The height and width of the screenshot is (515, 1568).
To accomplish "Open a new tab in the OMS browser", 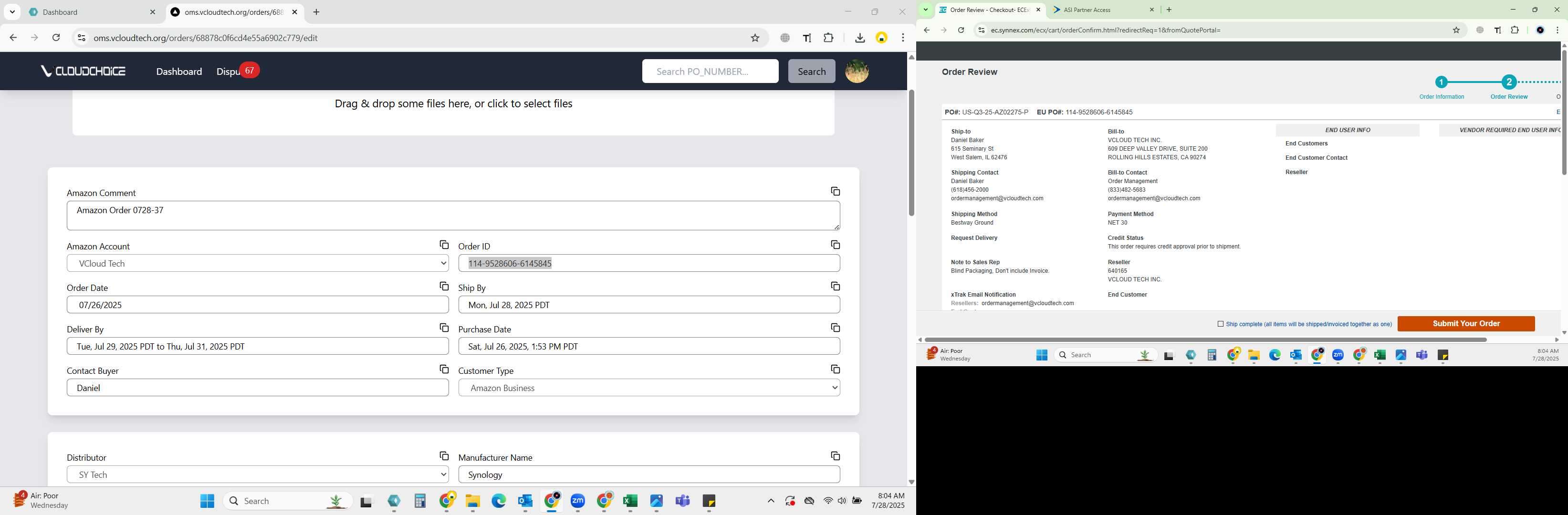I will click(316, 12).
